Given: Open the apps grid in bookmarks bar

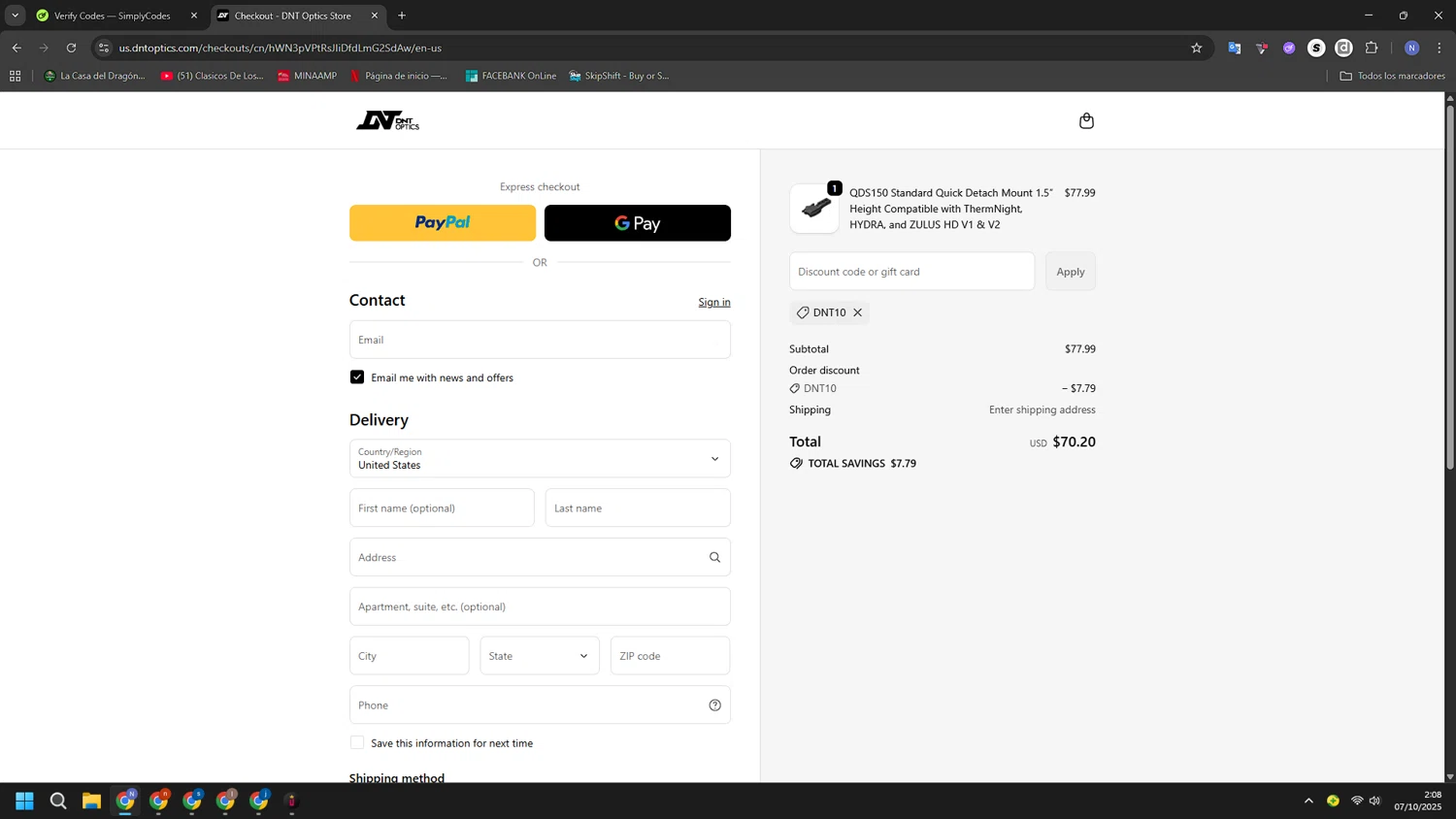Looking at the screenshot, I should coord(15,76).
